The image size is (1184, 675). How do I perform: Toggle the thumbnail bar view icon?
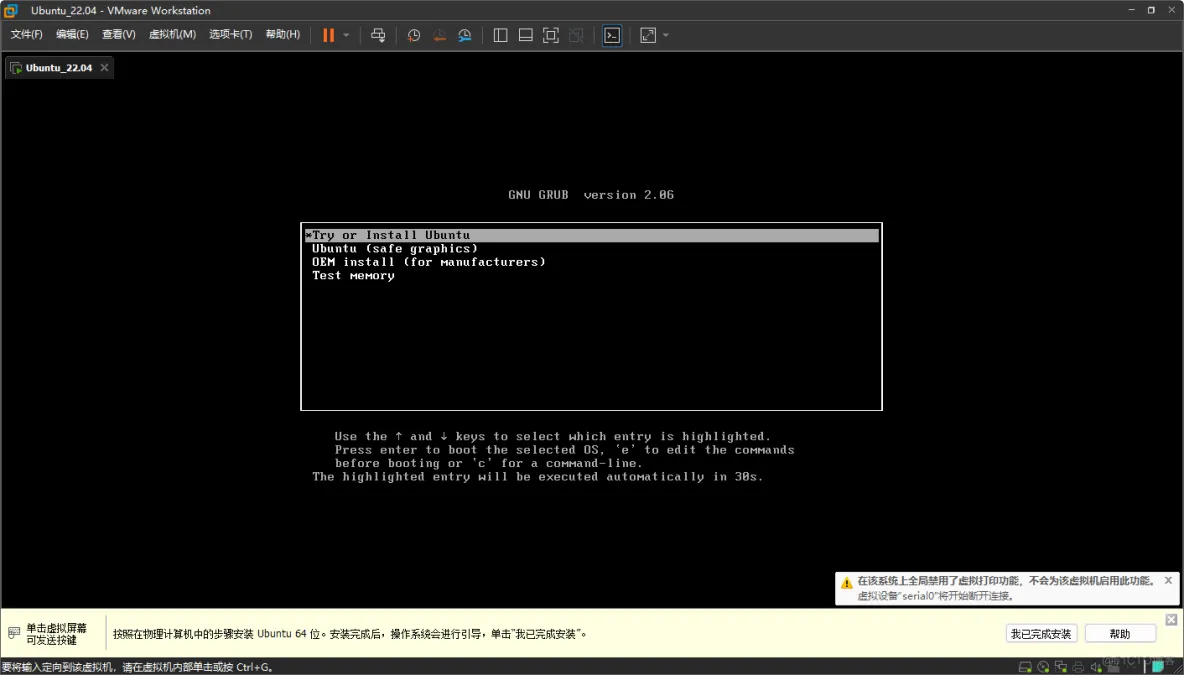(x=526, y=35)
